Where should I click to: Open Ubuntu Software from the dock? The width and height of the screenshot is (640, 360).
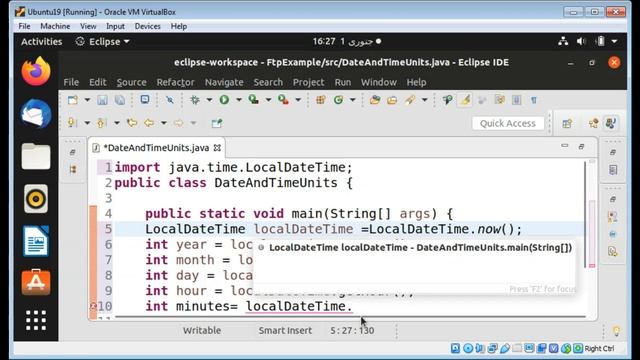36,282
